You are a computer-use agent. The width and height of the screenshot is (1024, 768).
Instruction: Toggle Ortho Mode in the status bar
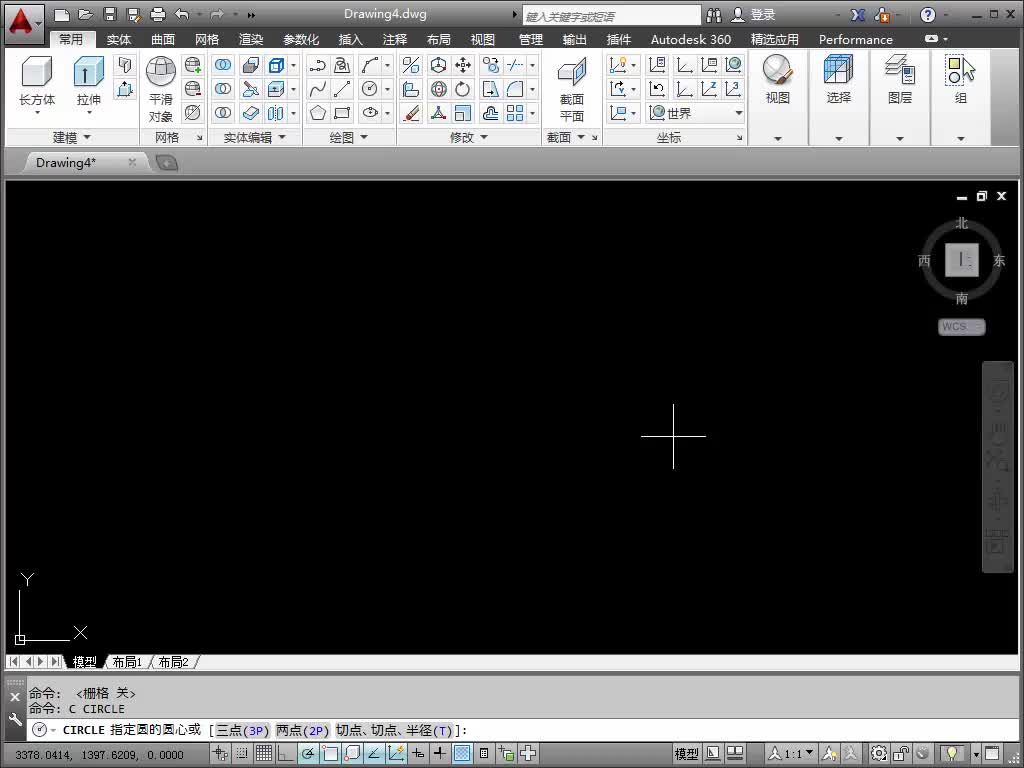pos(286,754)
